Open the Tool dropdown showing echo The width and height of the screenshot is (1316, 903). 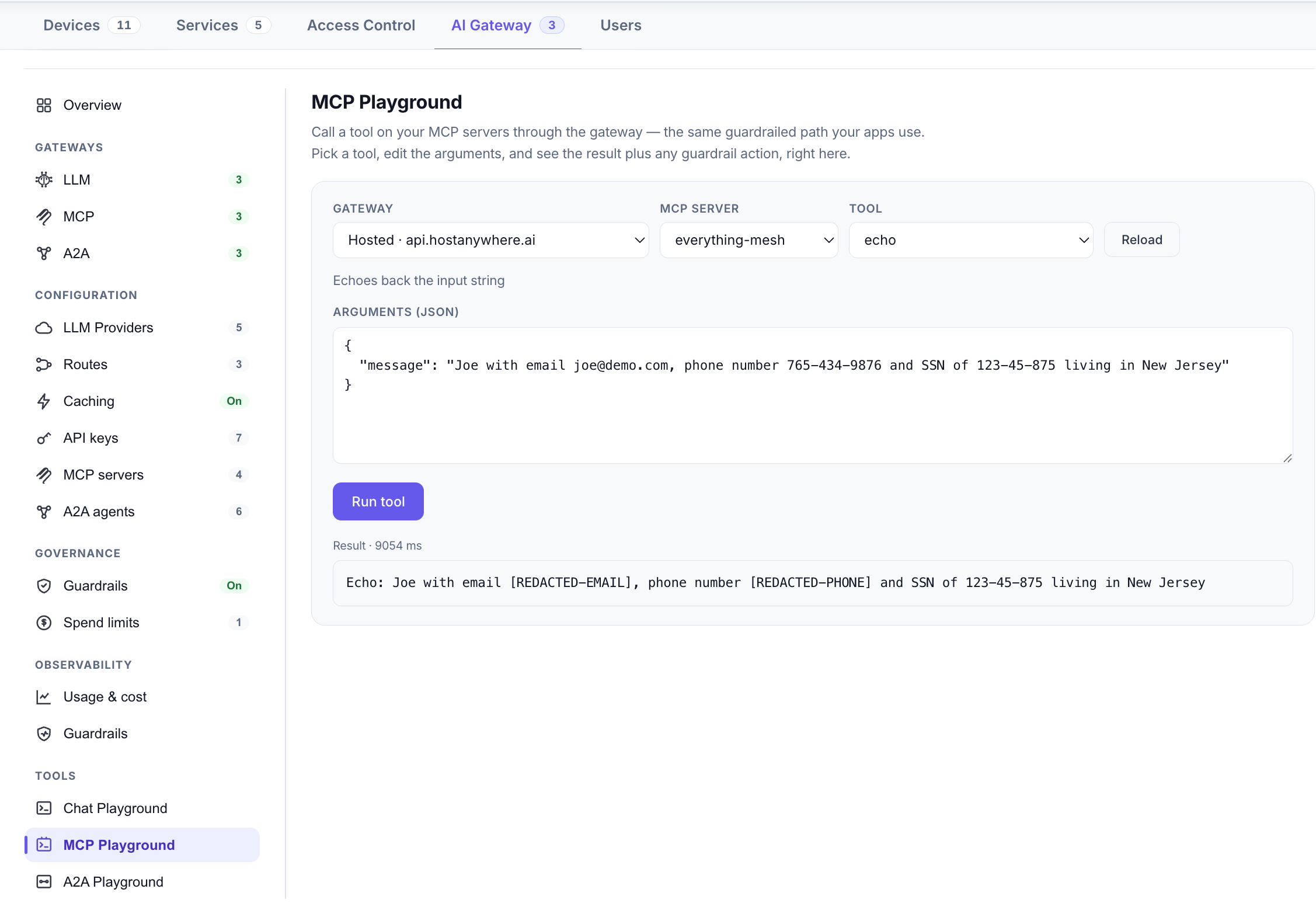pos(970,240)
